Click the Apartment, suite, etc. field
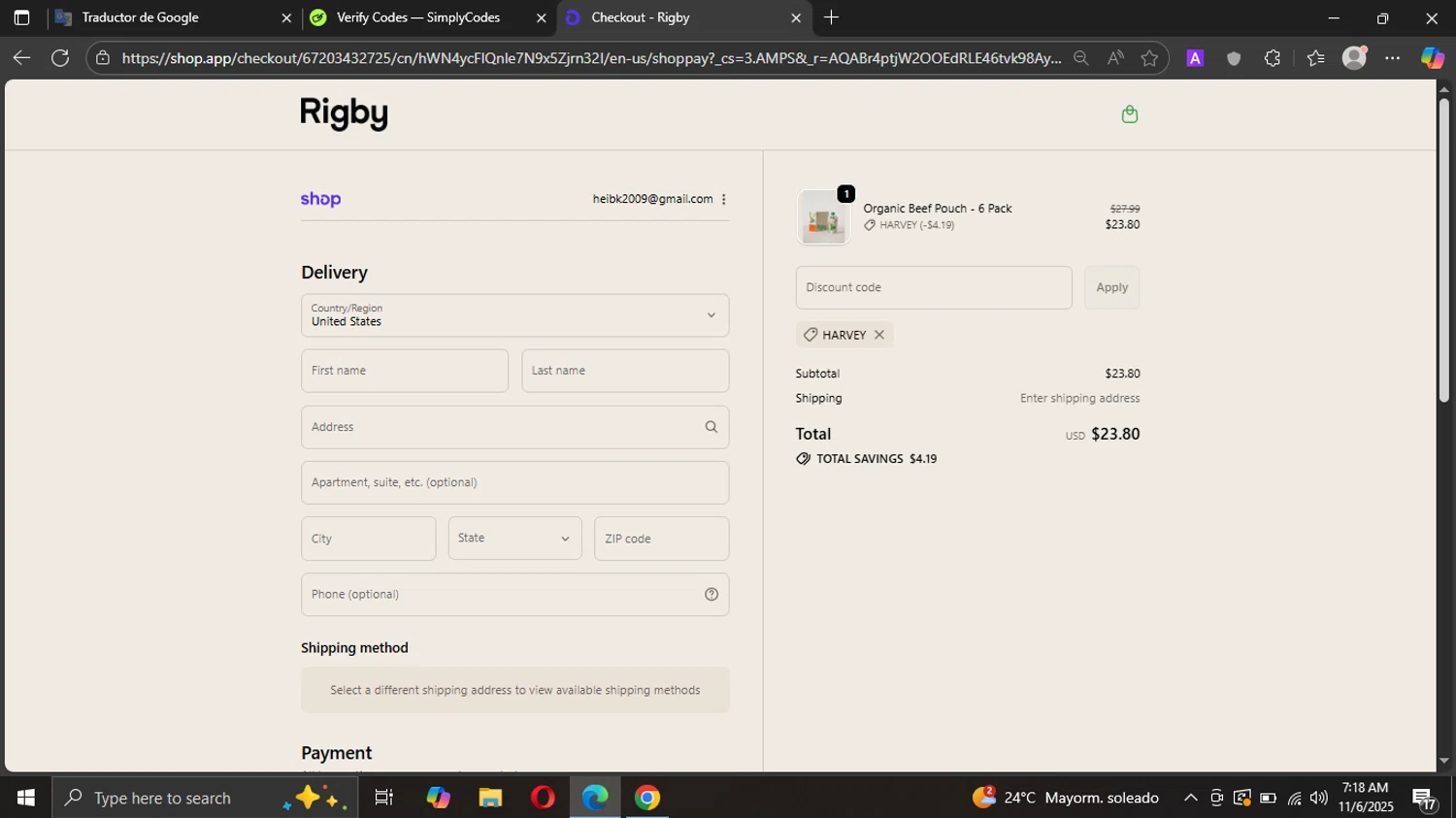Viewport: 1456px width, 818px height. tap(514, 482)
